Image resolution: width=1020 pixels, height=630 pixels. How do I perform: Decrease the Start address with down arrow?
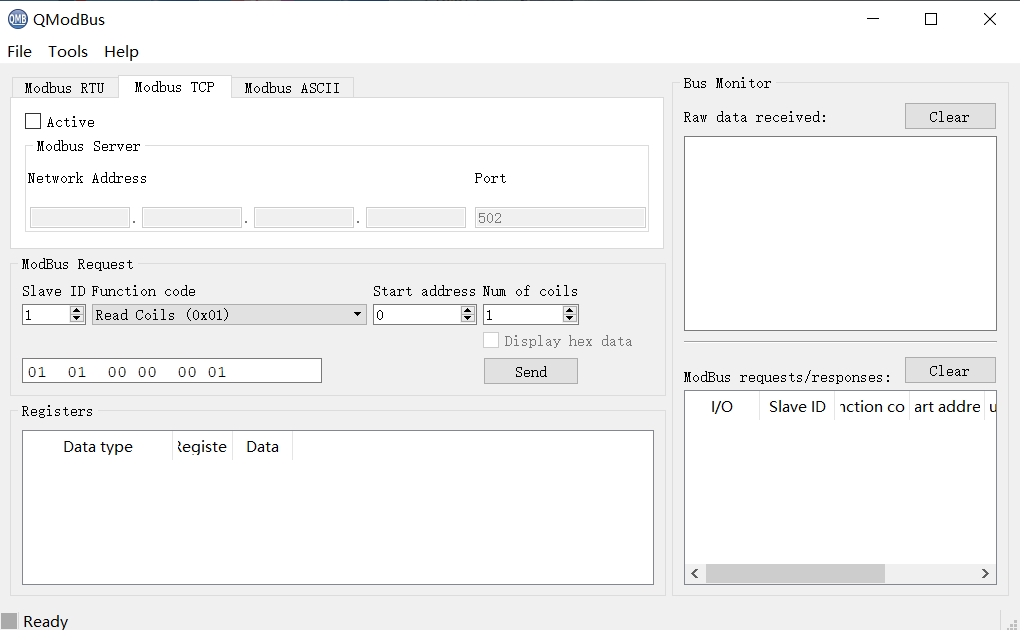point(468,319)
